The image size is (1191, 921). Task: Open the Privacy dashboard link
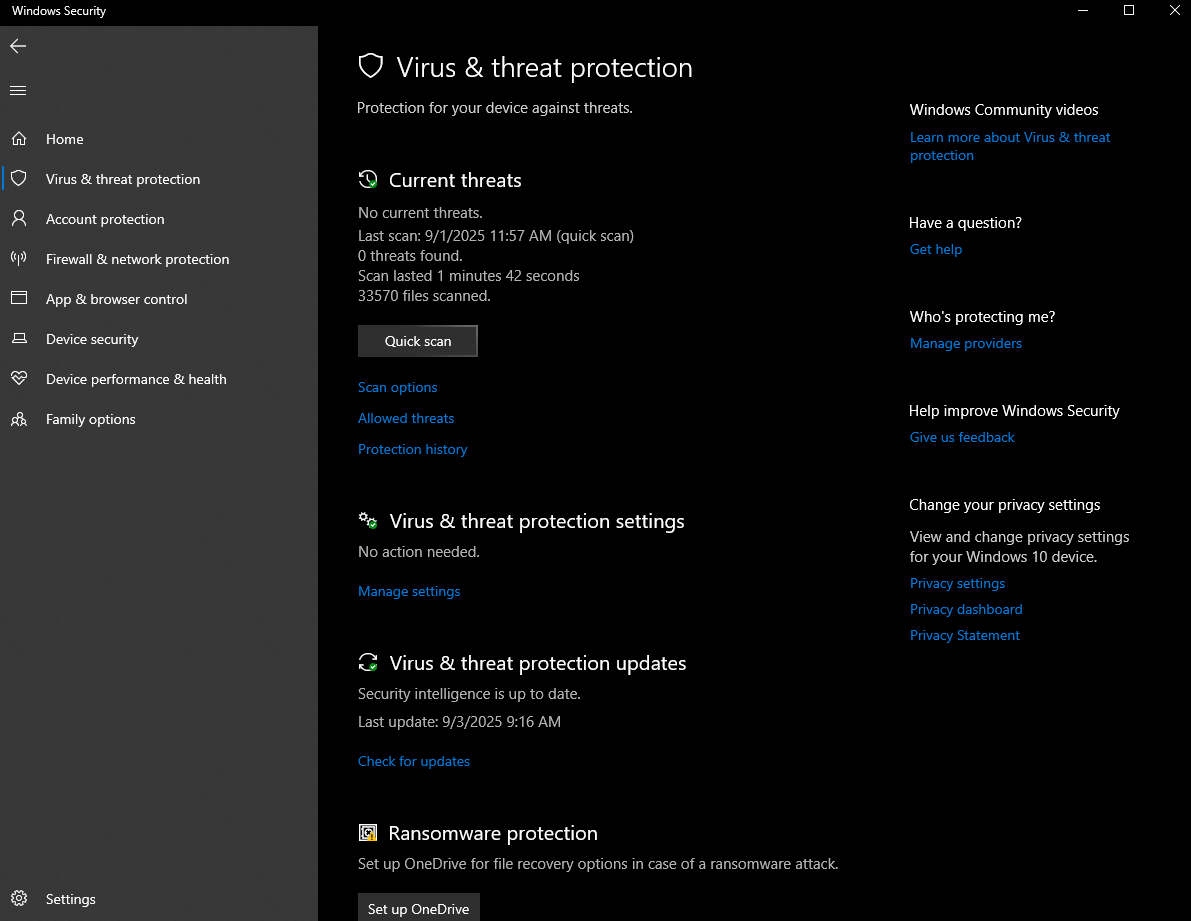pyautogui.click(x=966, y=609)
